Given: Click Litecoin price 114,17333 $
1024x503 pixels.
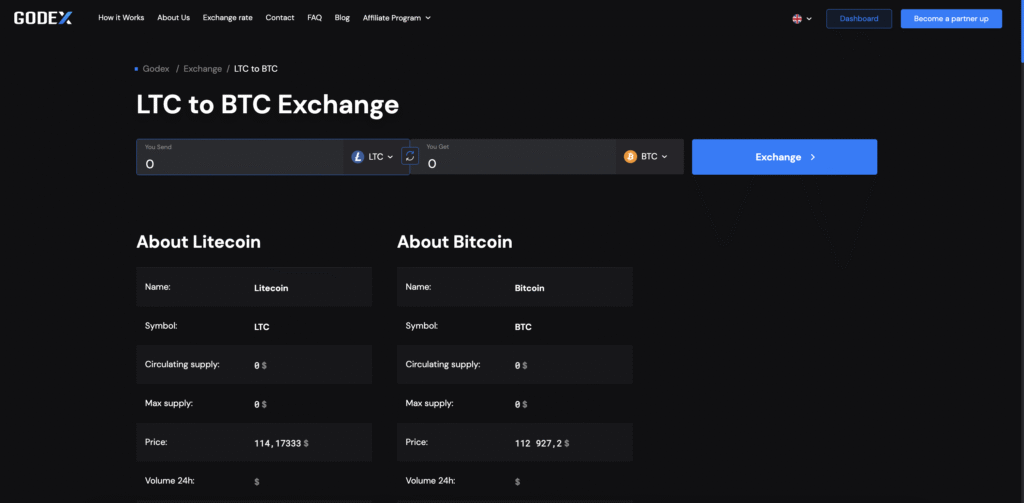Looking at the screenshot, I should point(281,444).
